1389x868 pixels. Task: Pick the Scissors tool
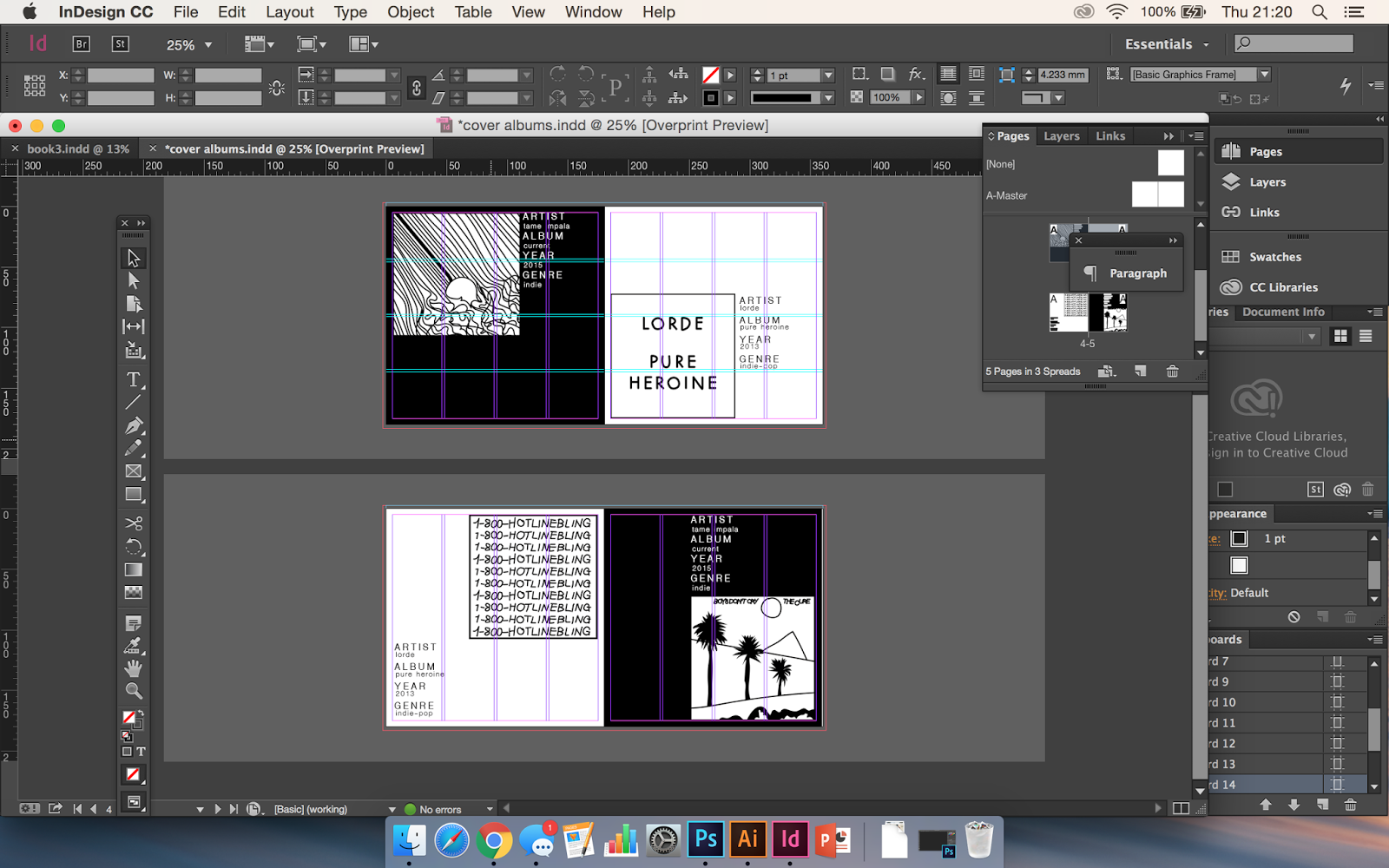133,523
